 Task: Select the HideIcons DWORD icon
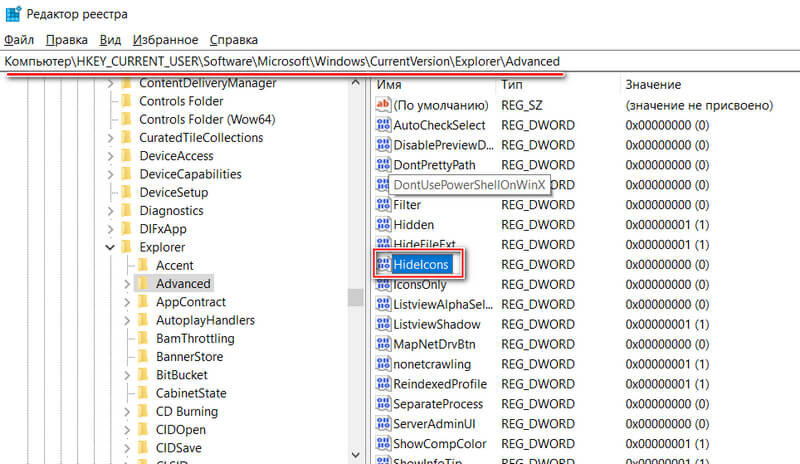(383, 264)
